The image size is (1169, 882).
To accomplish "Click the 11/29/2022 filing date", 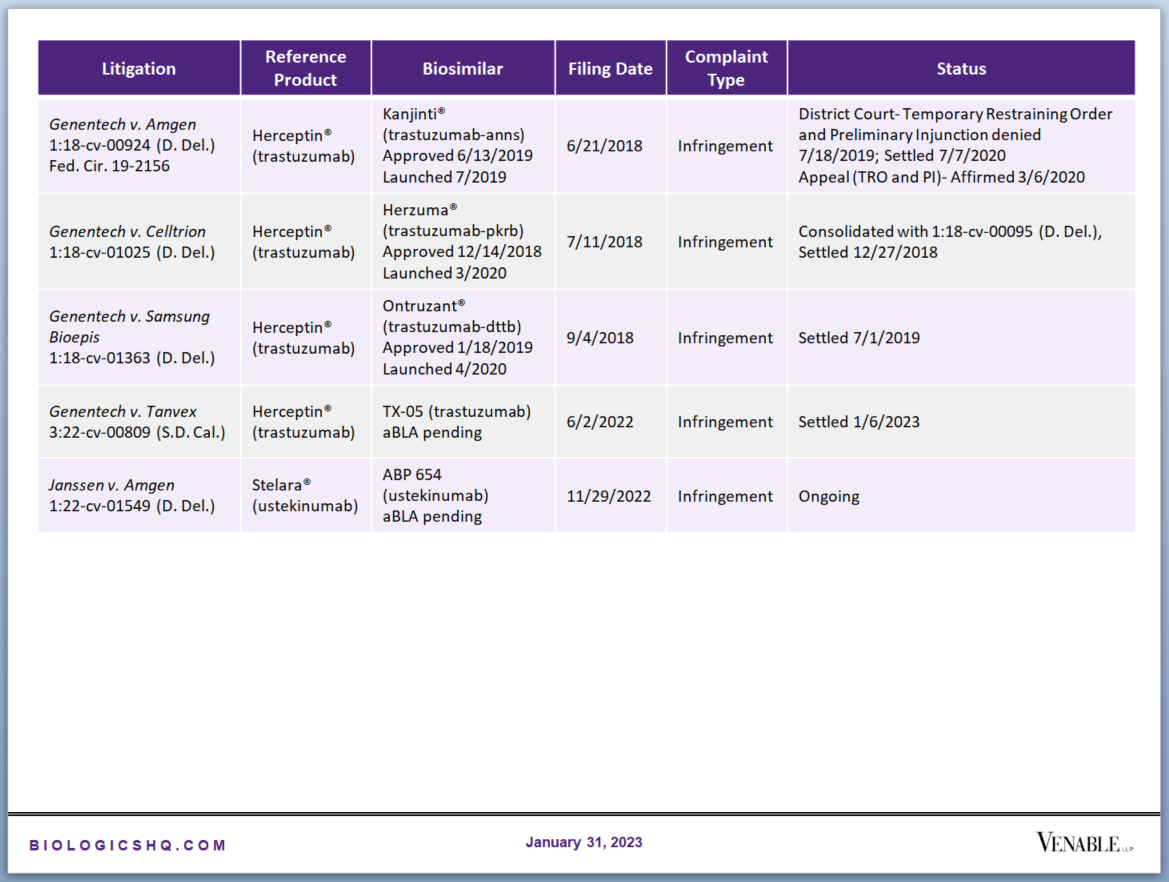I will click(x=611, y=495).
